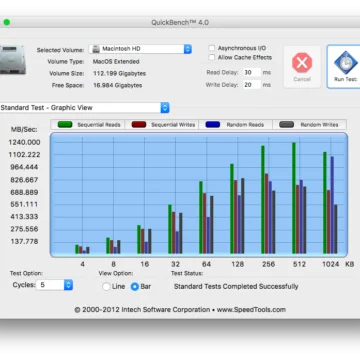Click the MB/Sec: axis heading
This screenshot has width=360, height=360.
pyautogui.click(x=24, y=130)
